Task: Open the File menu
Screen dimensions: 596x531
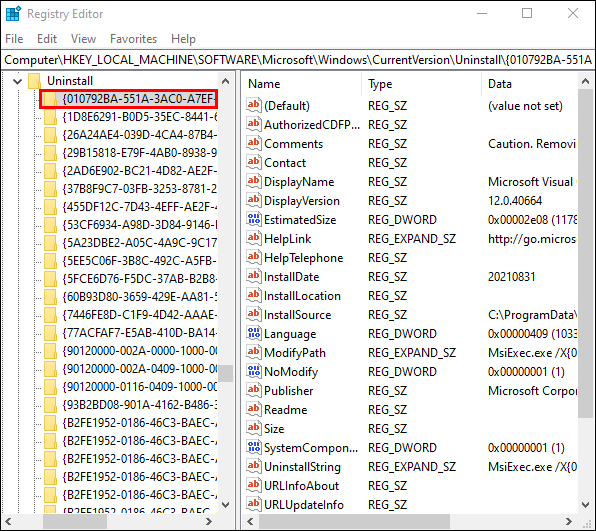Action: (14, 39)
